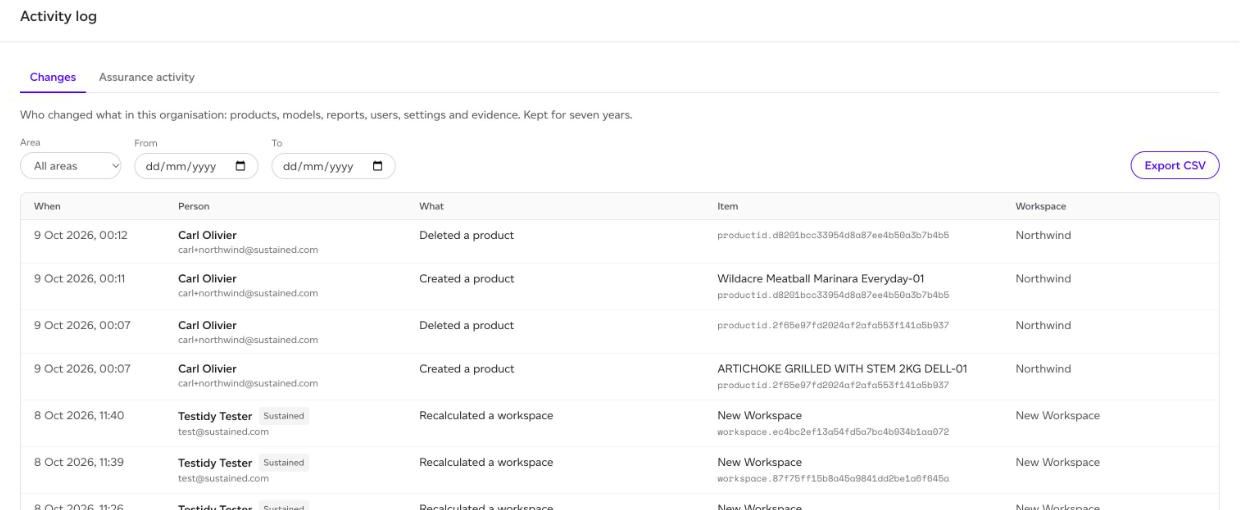Click the Export CSV button

pyautogui.click(x=1175, y=166)
